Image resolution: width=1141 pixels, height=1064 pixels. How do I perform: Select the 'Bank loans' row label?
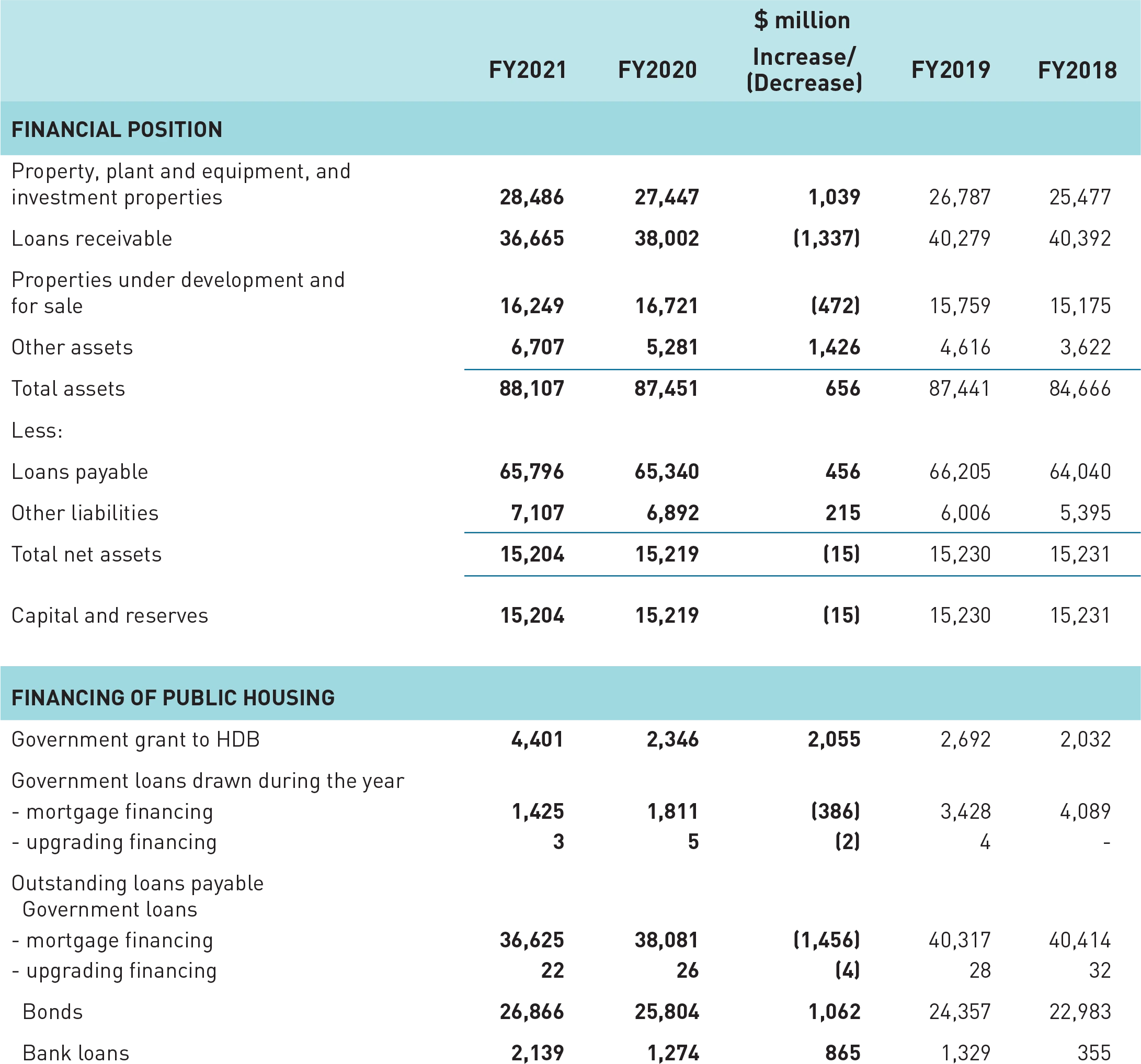tap(76, 1053)
